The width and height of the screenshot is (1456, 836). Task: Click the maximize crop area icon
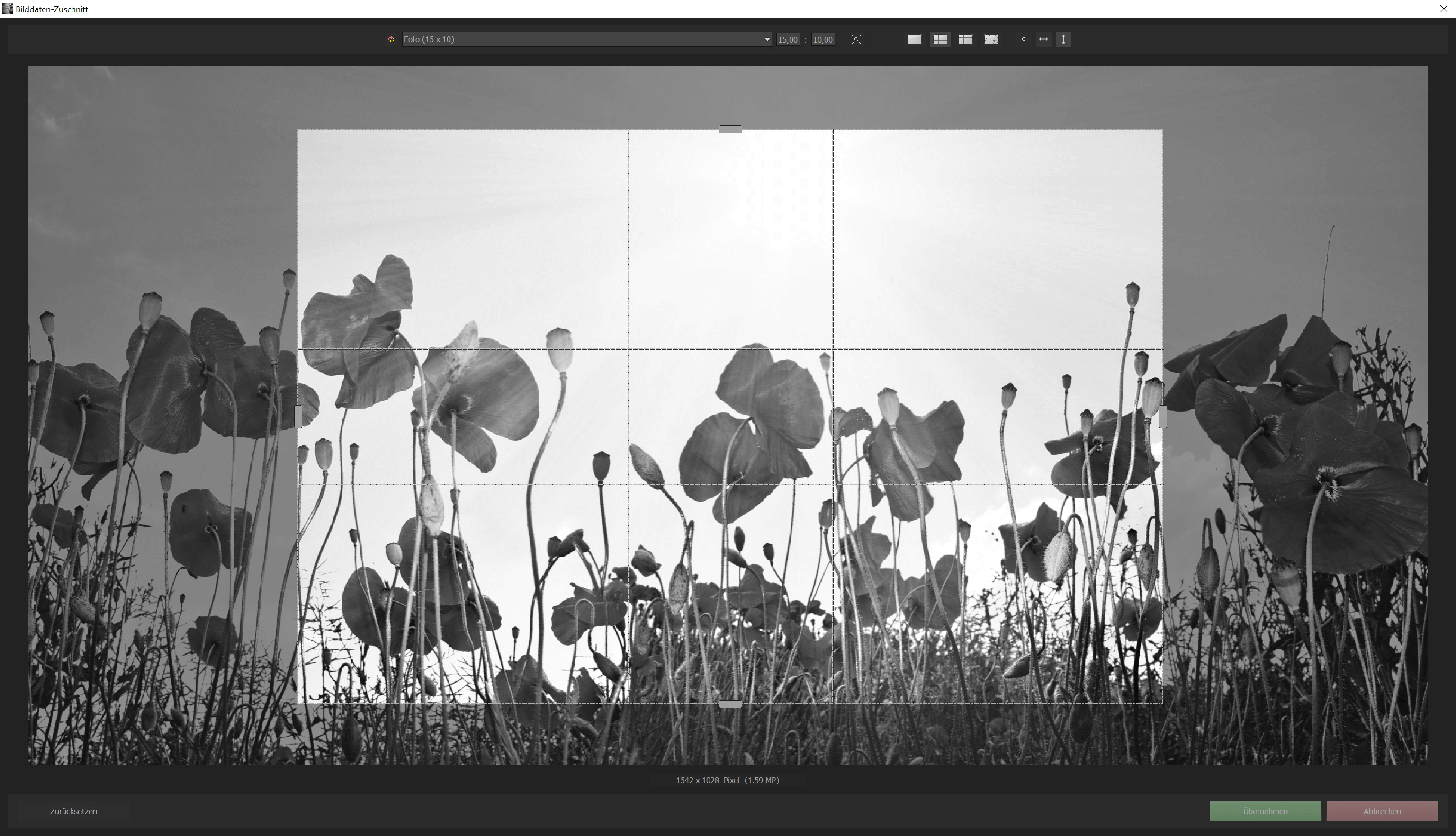[x=856, y=39]
